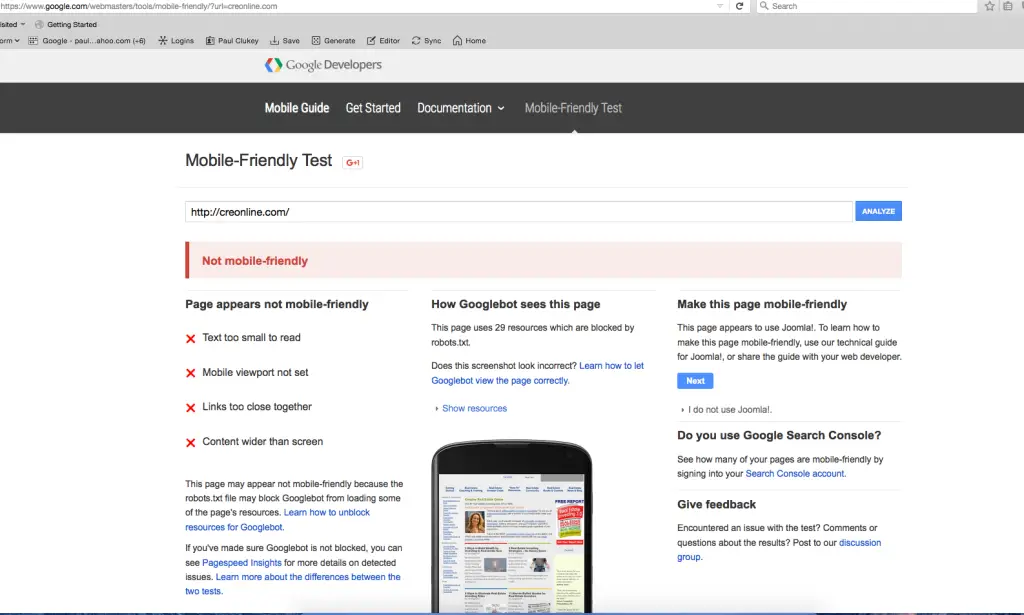This screenshot has width=1024, height=615.
Task: Select the Mobile-Friendly Test tab
Action: click(x=573, y=108)
